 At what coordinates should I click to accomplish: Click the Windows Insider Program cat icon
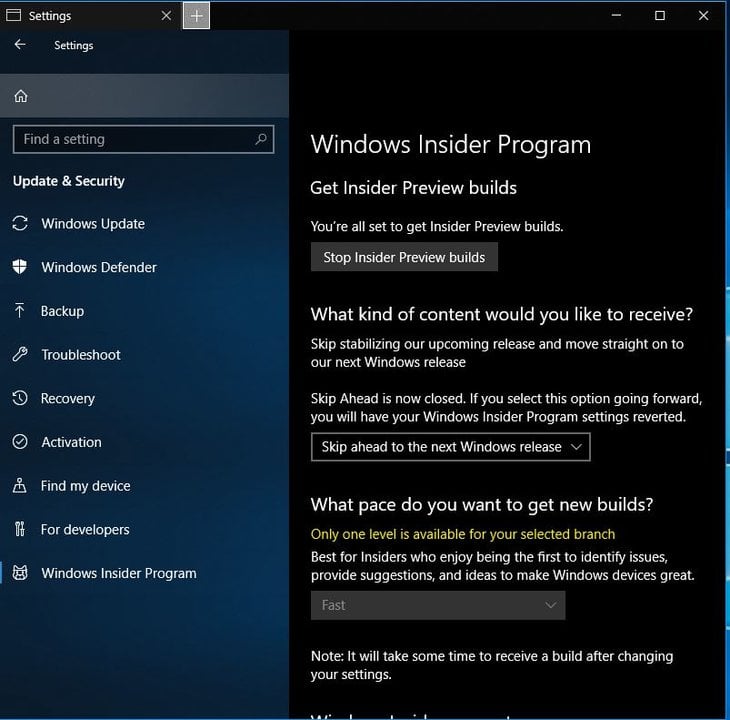(20, 573)
